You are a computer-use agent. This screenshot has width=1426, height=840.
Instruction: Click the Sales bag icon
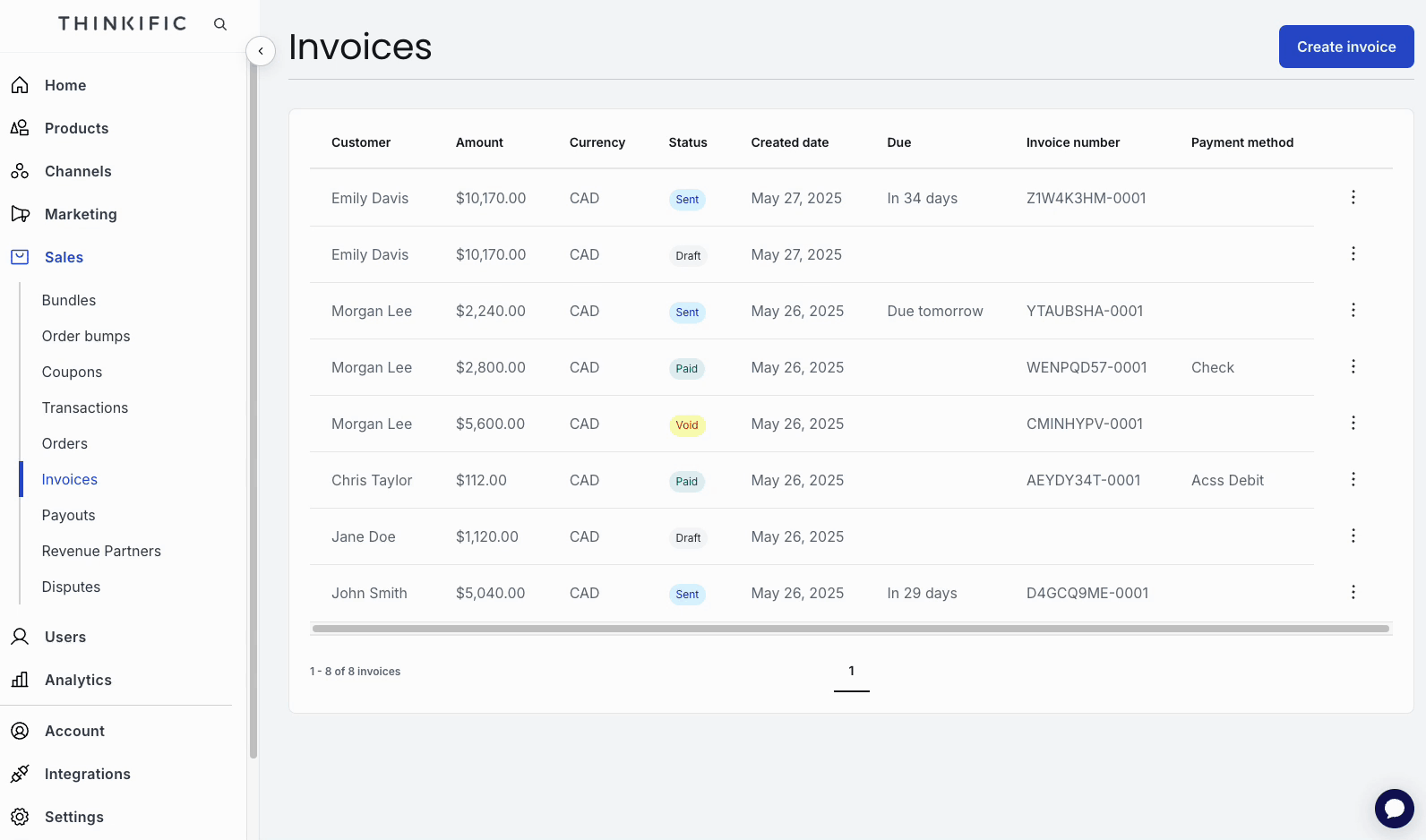click(20, 257)
